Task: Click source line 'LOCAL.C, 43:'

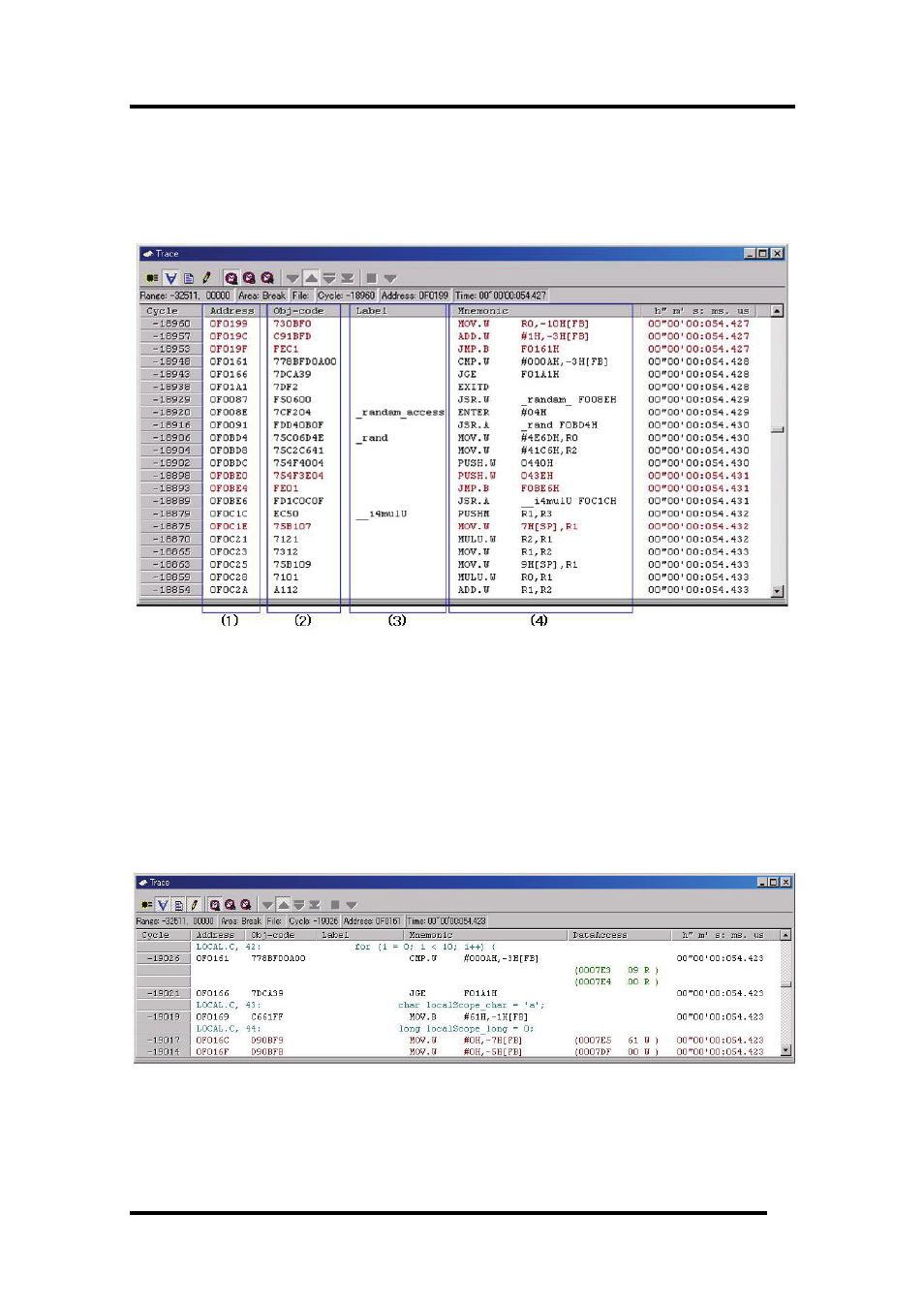Action: pyautogui.click(x=228, y=1005)
